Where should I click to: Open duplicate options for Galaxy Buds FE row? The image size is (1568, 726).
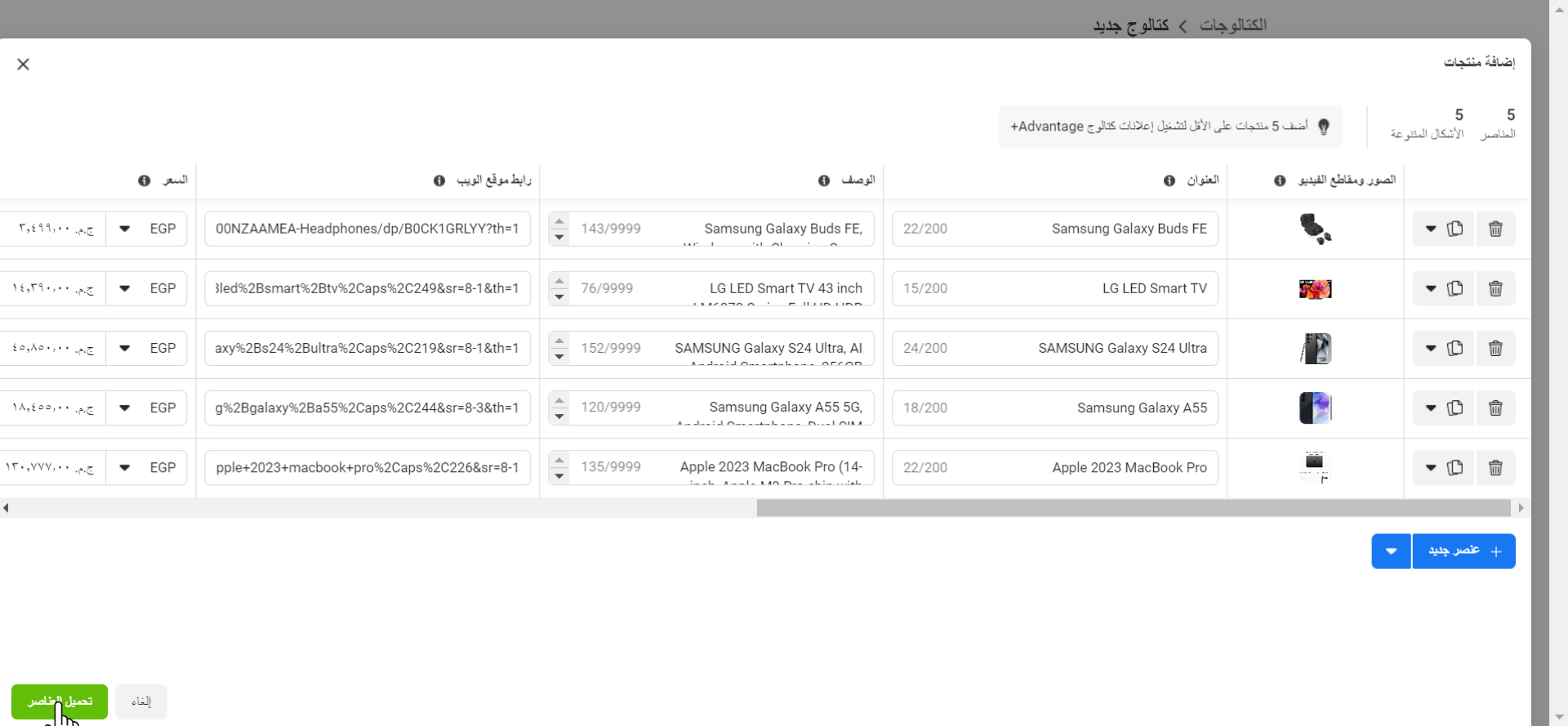coord(1430,229)
